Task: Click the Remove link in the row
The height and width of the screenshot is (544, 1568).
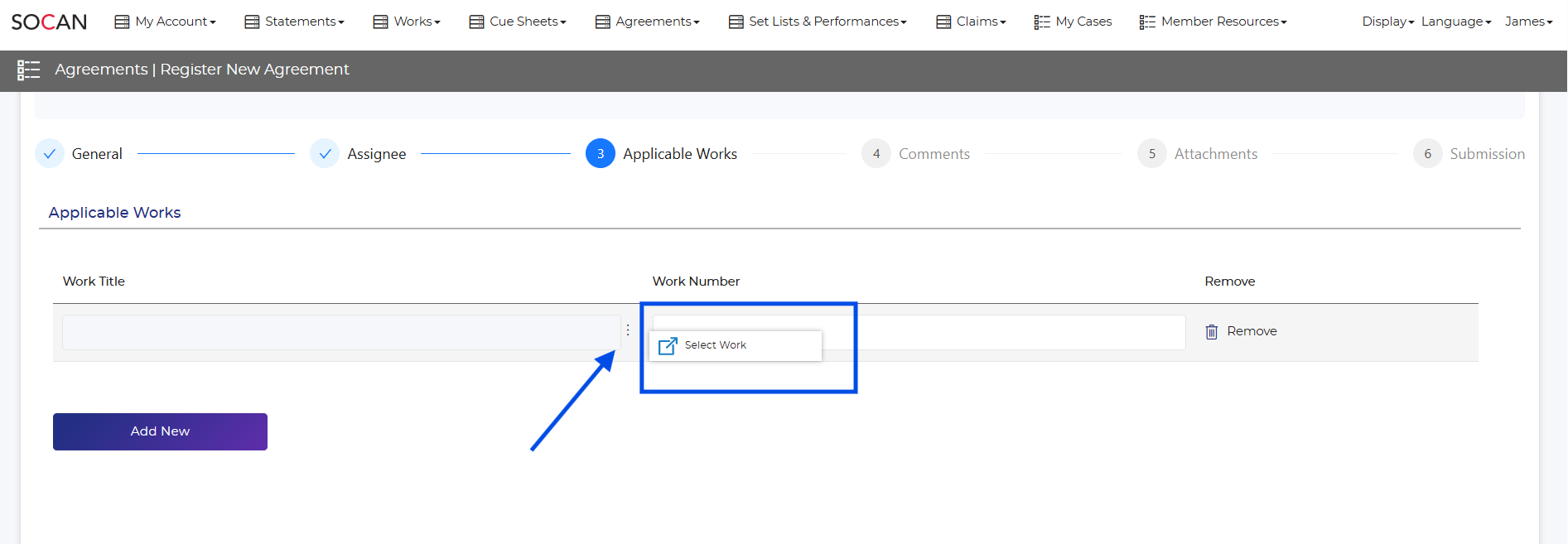Action: [1252, 331]
